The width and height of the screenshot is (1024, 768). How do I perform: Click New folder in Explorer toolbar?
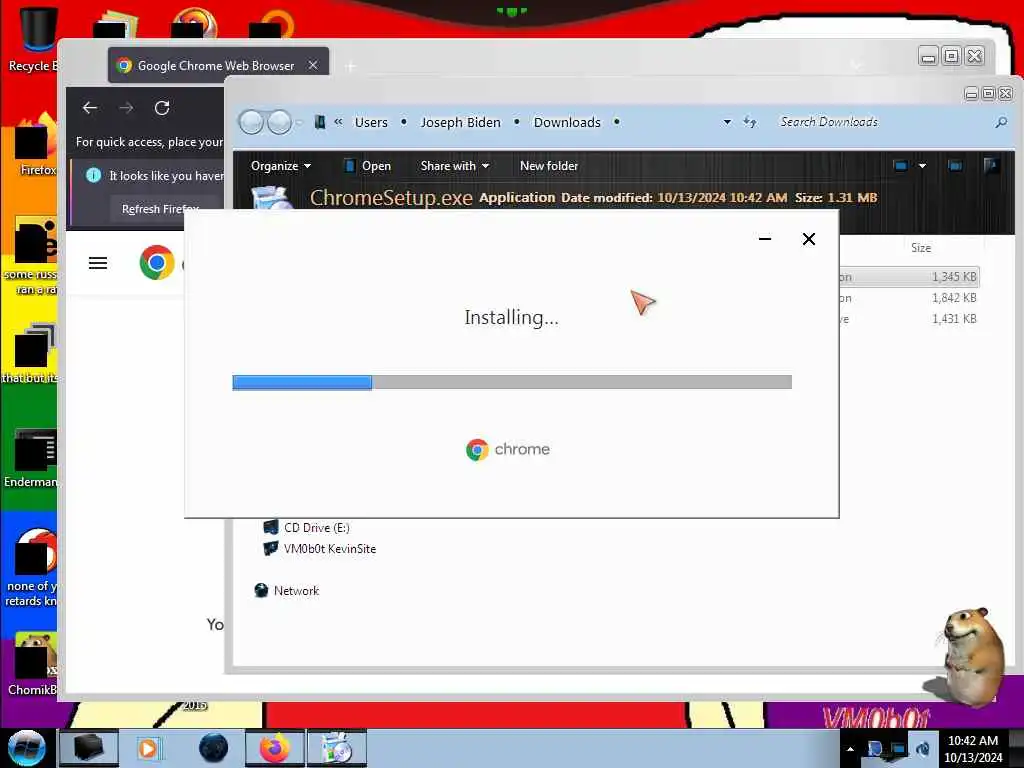[x=549, y=166]
